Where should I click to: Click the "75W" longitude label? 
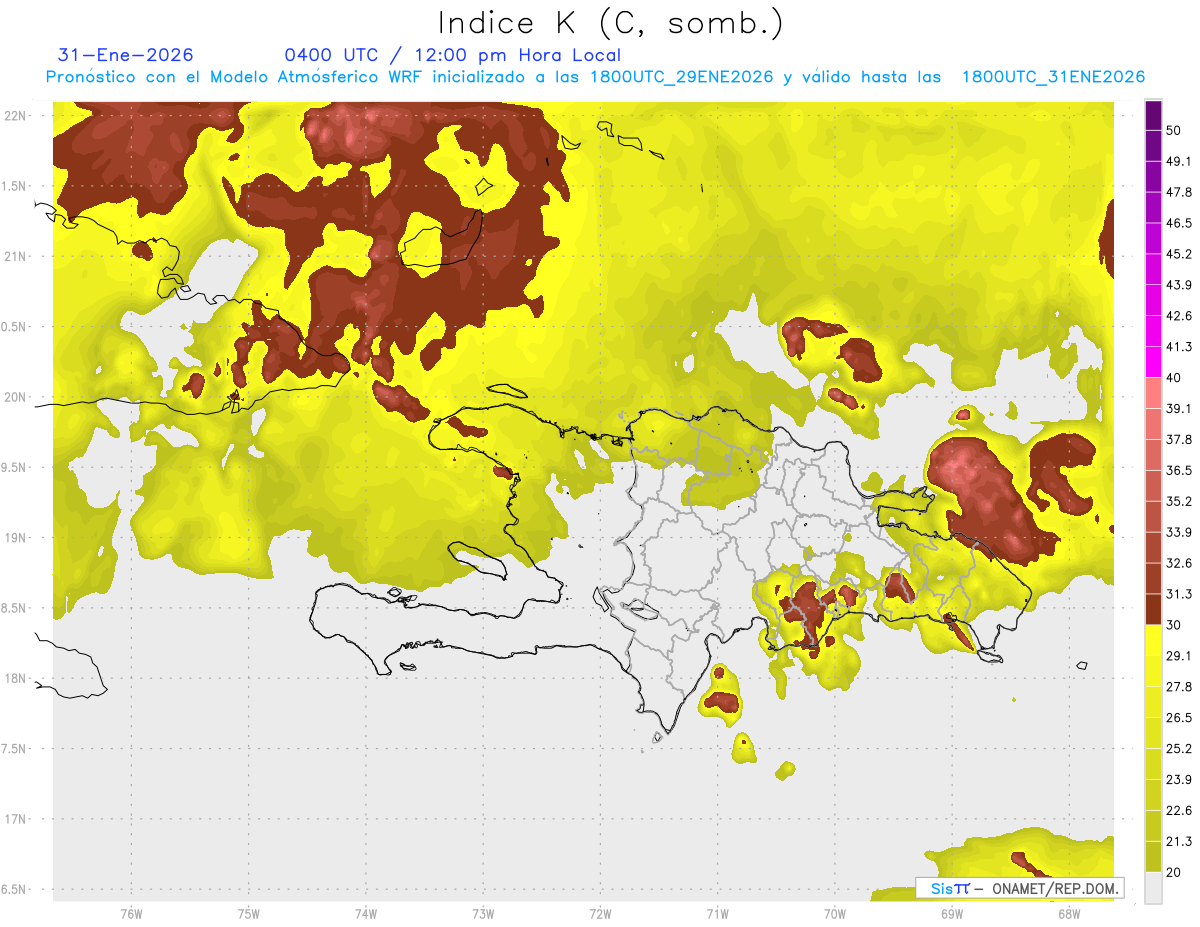click(249, 913)
